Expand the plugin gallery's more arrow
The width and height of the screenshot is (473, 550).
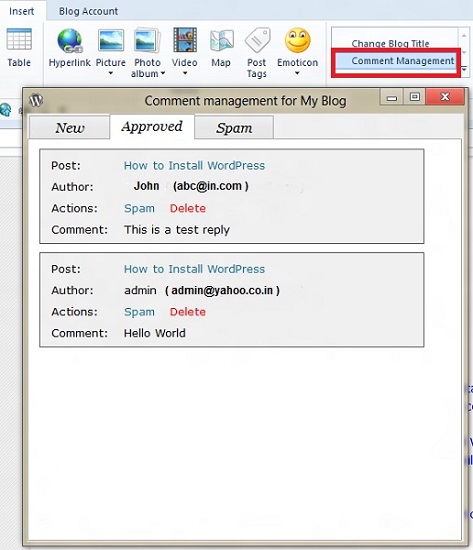pyautogui.click(x=464, y=69)
